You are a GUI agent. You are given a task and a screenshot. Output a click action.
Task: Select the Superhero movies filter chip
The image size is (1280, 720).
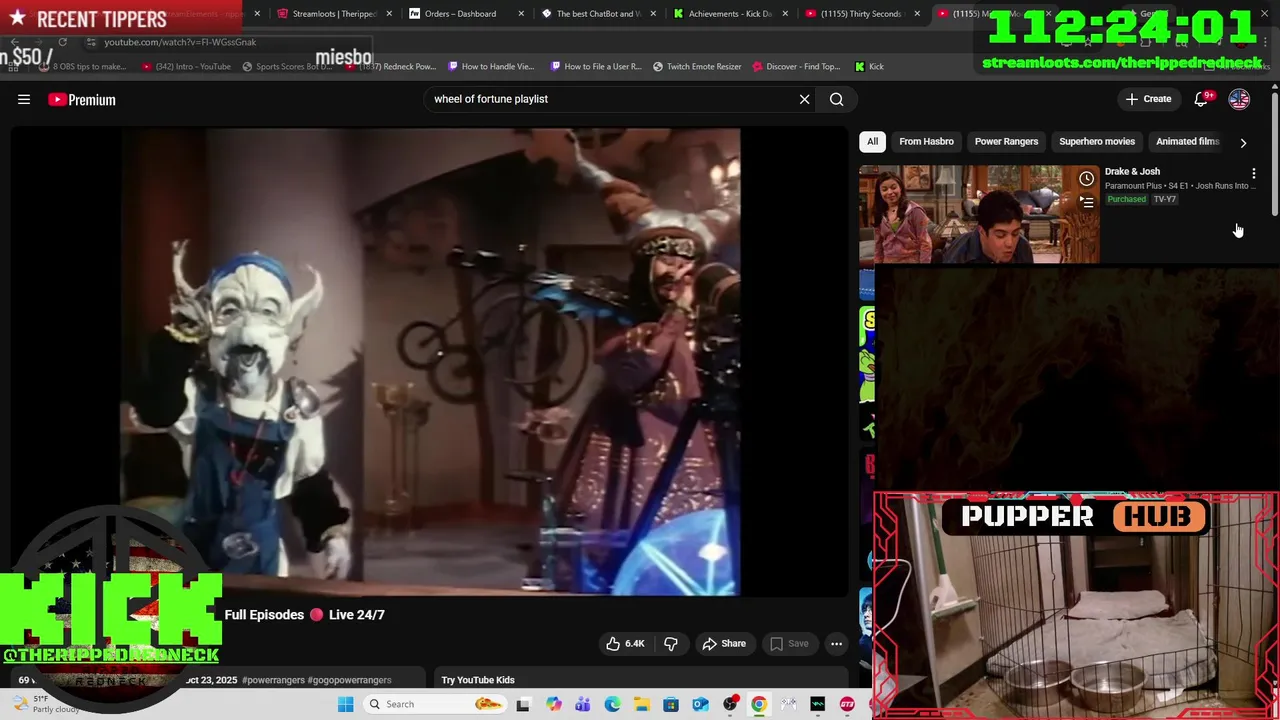tap(1097, 141)
